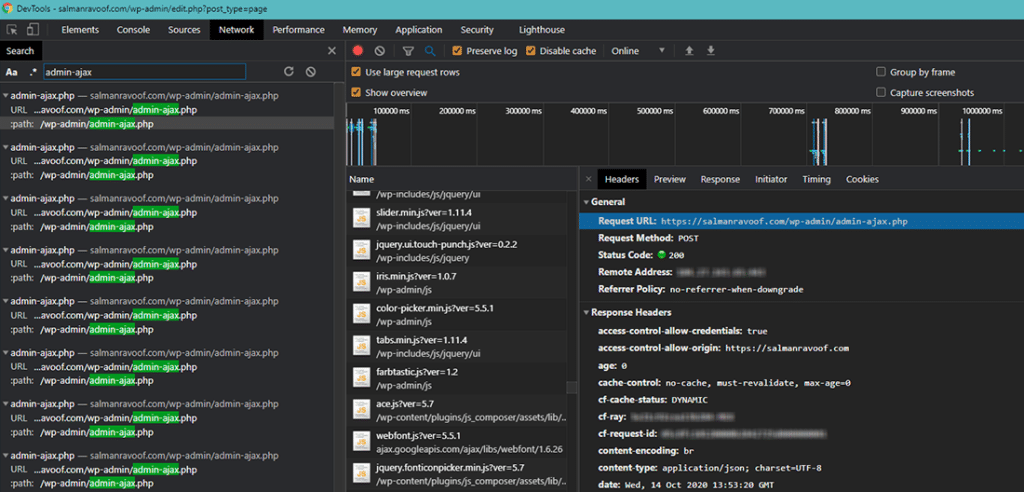Select the color-picker.min.js request
The image size is (1024, 492).
tap(436, 308)
